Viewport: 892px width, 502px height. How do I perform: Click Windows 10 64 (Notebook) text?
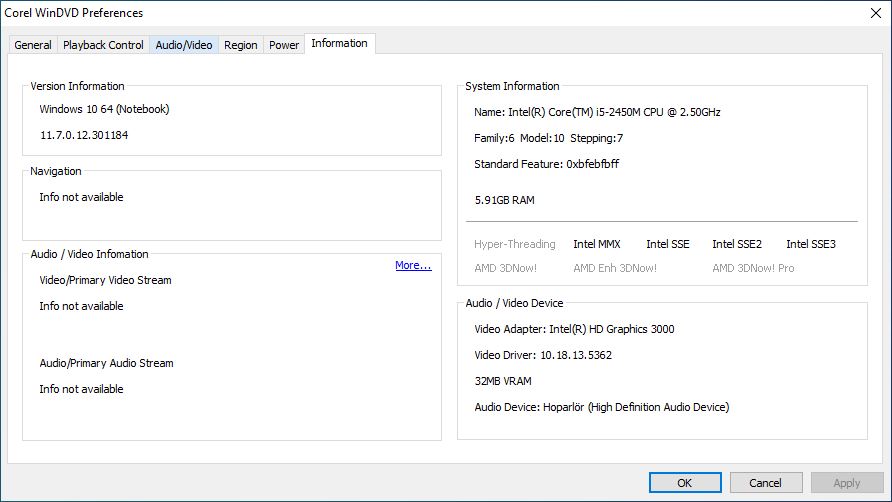(x=104, y=109)
